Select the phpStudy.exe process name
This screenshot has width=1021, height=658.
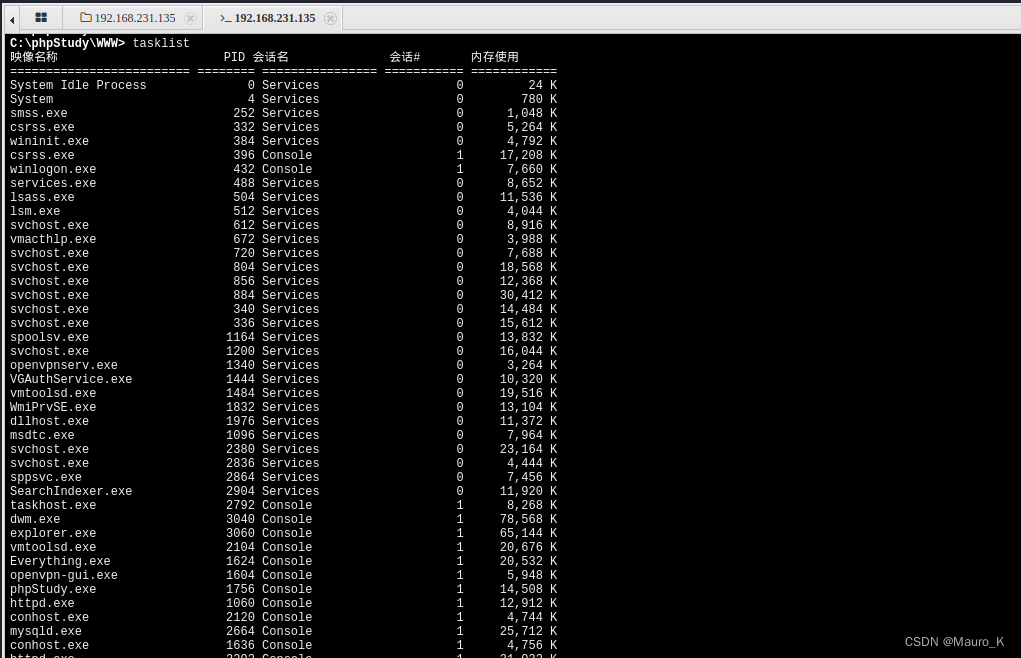[53, 589]
